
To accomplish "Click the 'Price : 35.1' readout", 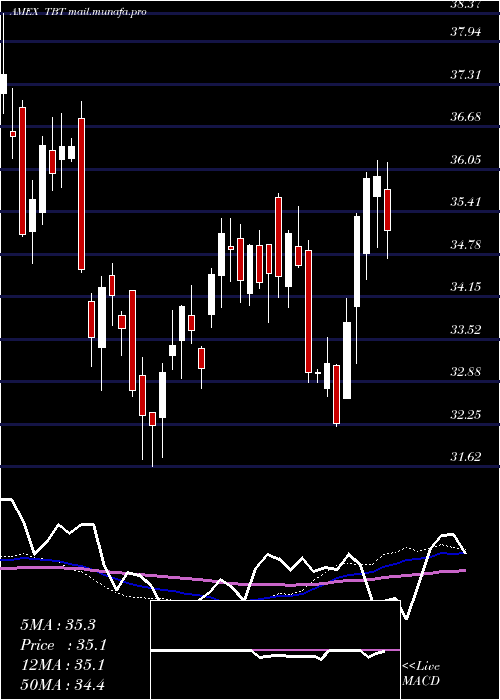I will [64, 645].
